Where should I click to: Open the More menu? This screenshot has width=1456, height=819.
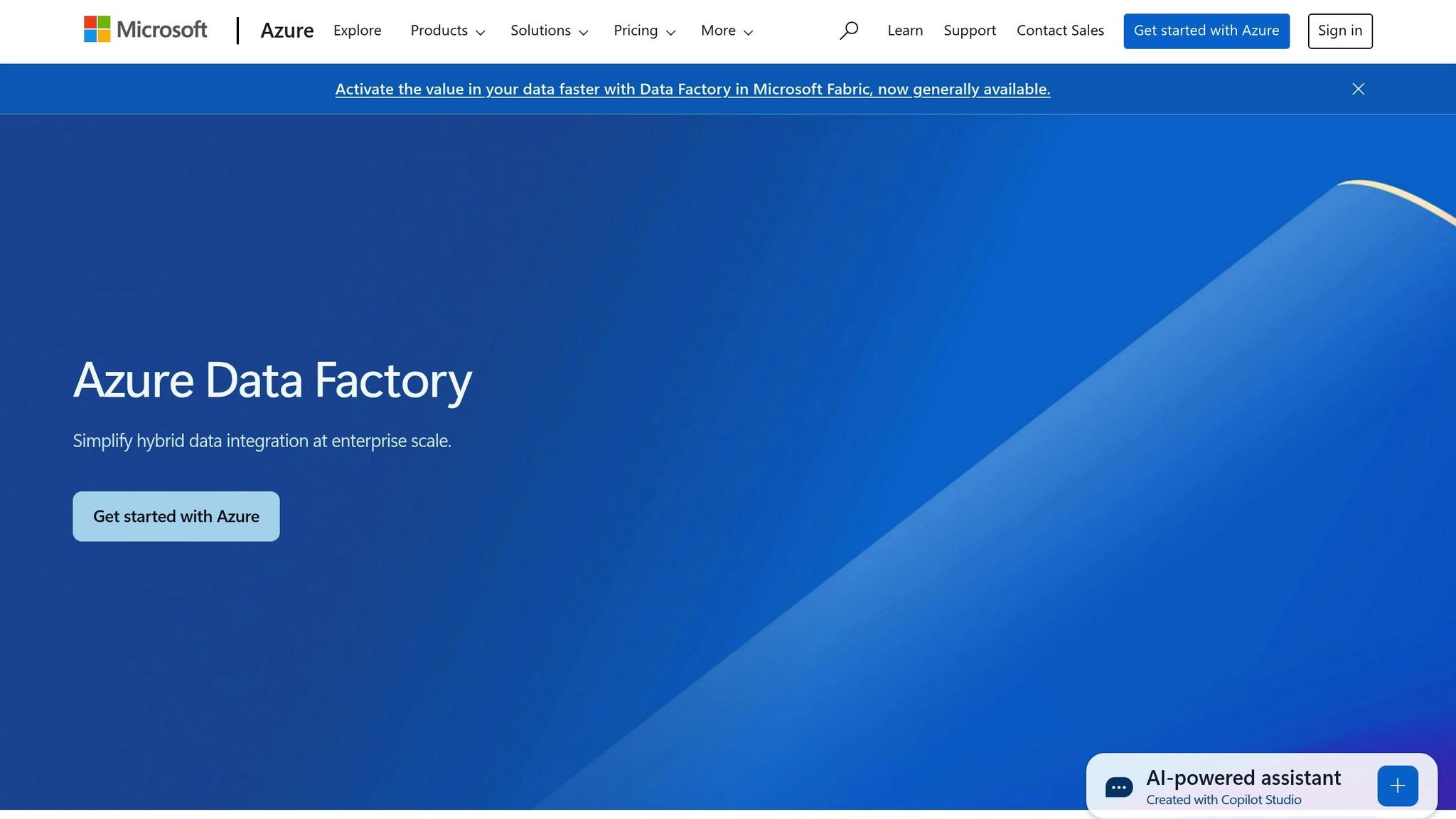click(726, 31)
